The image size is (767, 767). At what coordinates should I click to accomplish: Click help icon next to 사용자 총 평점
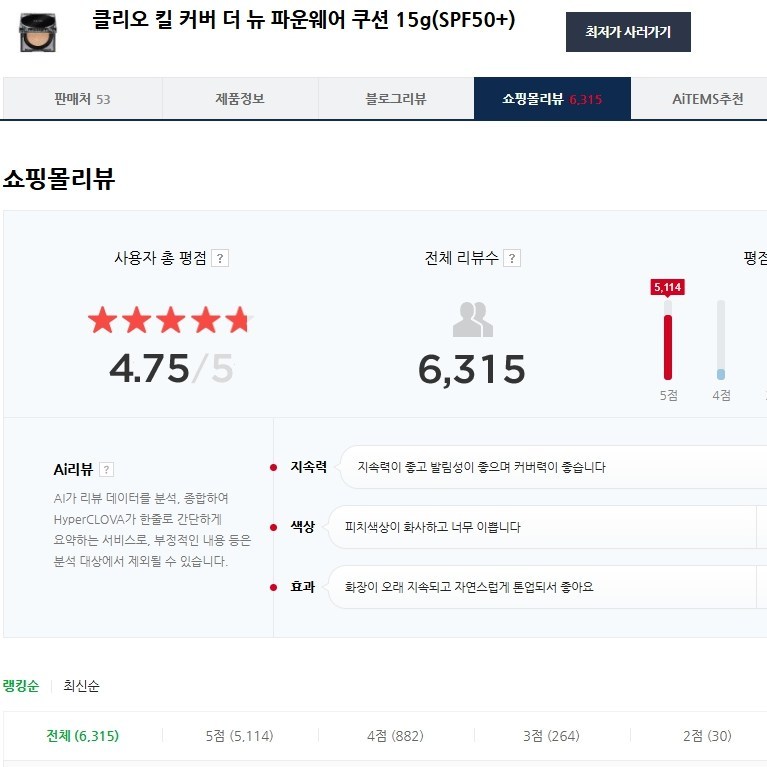[221, 258]
